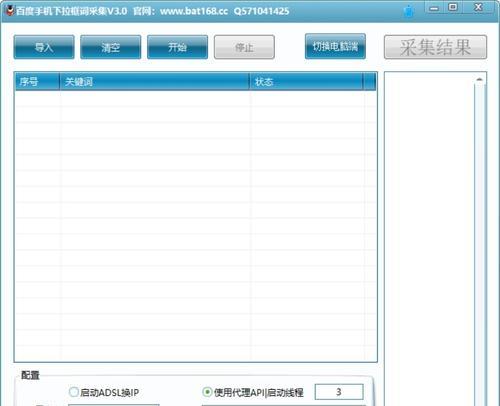
Task: Click the results panel vertical scrollbar track
Action: [x=479, y=245]
